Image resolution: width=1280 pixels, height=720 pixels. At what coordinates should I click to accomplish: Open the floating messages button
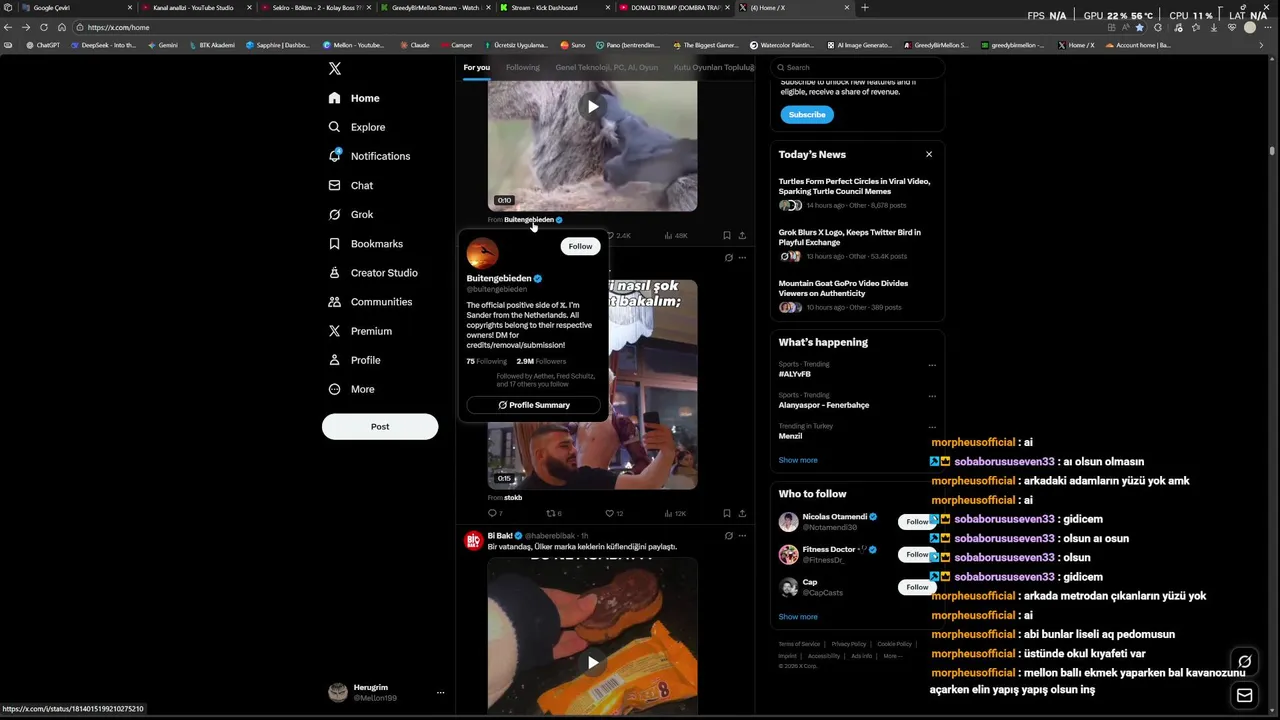click(1244, 696)
